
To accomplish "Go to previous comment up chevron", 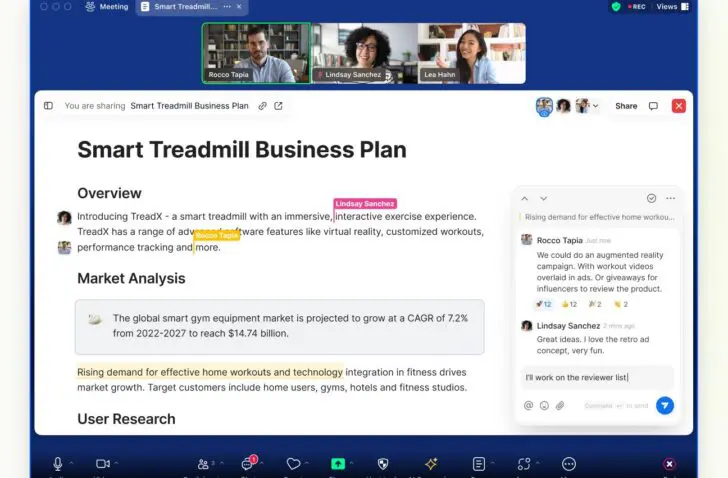I will click(x=525, y=198).
